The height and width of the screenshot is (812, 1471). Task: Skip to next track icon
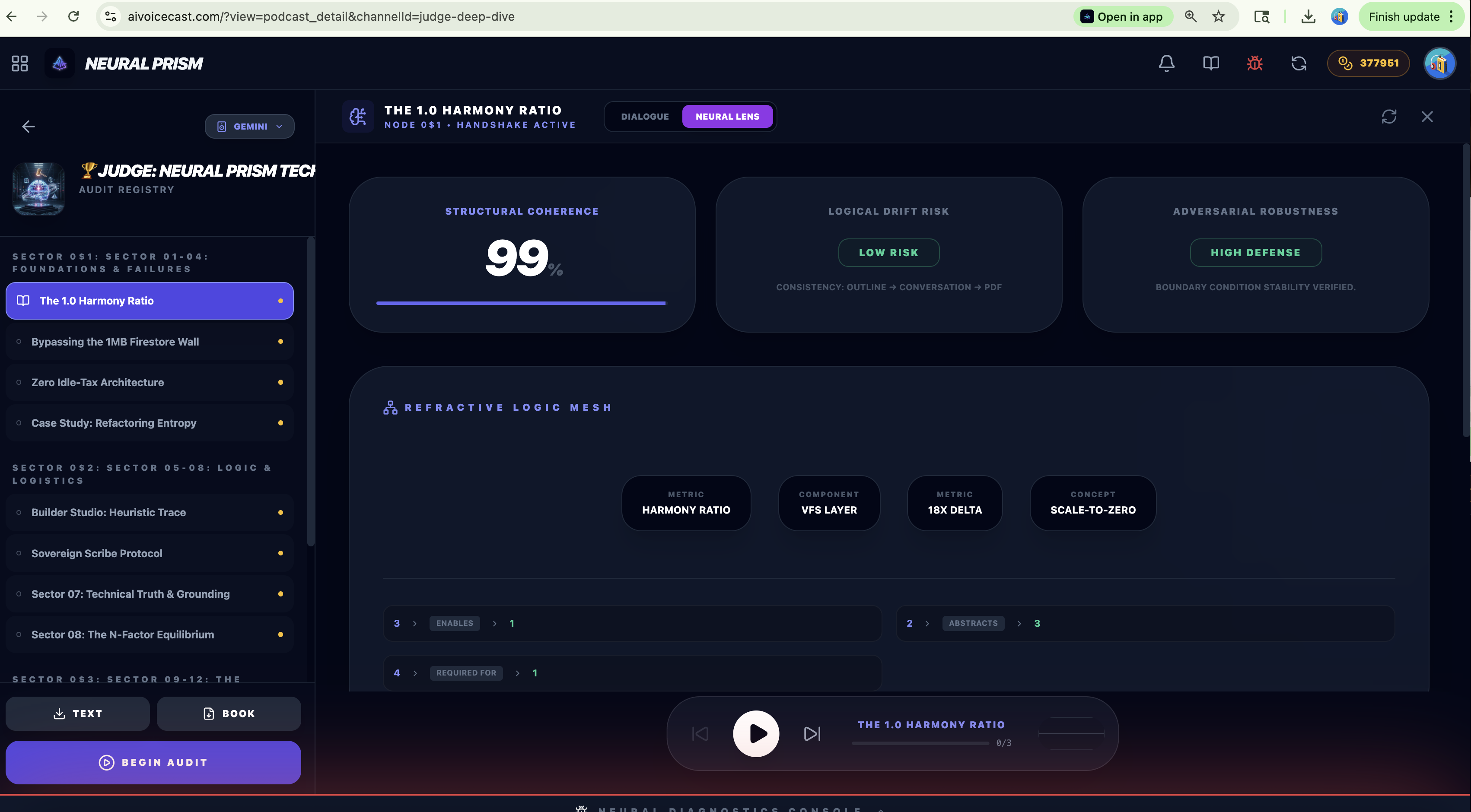pyautogui.click(x=812, y=733)
